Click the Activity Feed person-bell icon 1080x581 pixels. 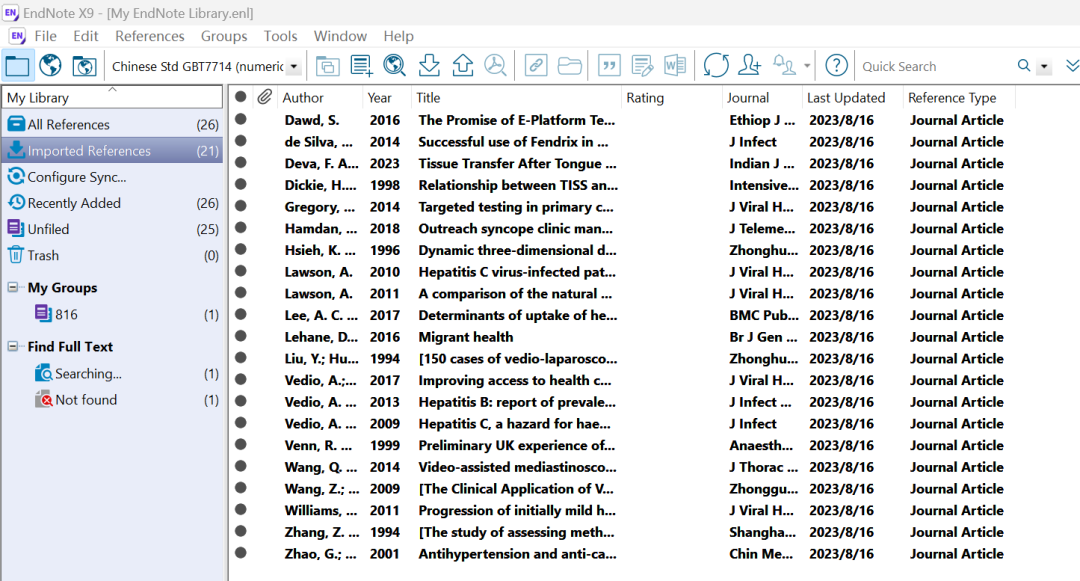click(785, 66)
